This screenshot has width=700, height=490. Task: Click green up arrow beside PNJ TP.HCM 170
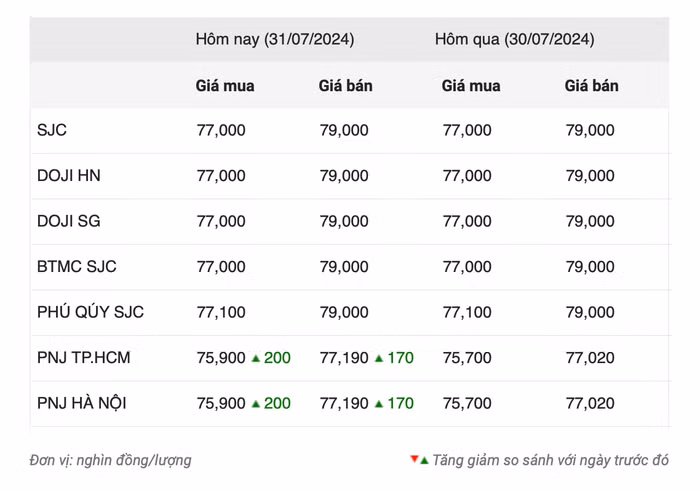pyautogui.click(x=379, y=358)
